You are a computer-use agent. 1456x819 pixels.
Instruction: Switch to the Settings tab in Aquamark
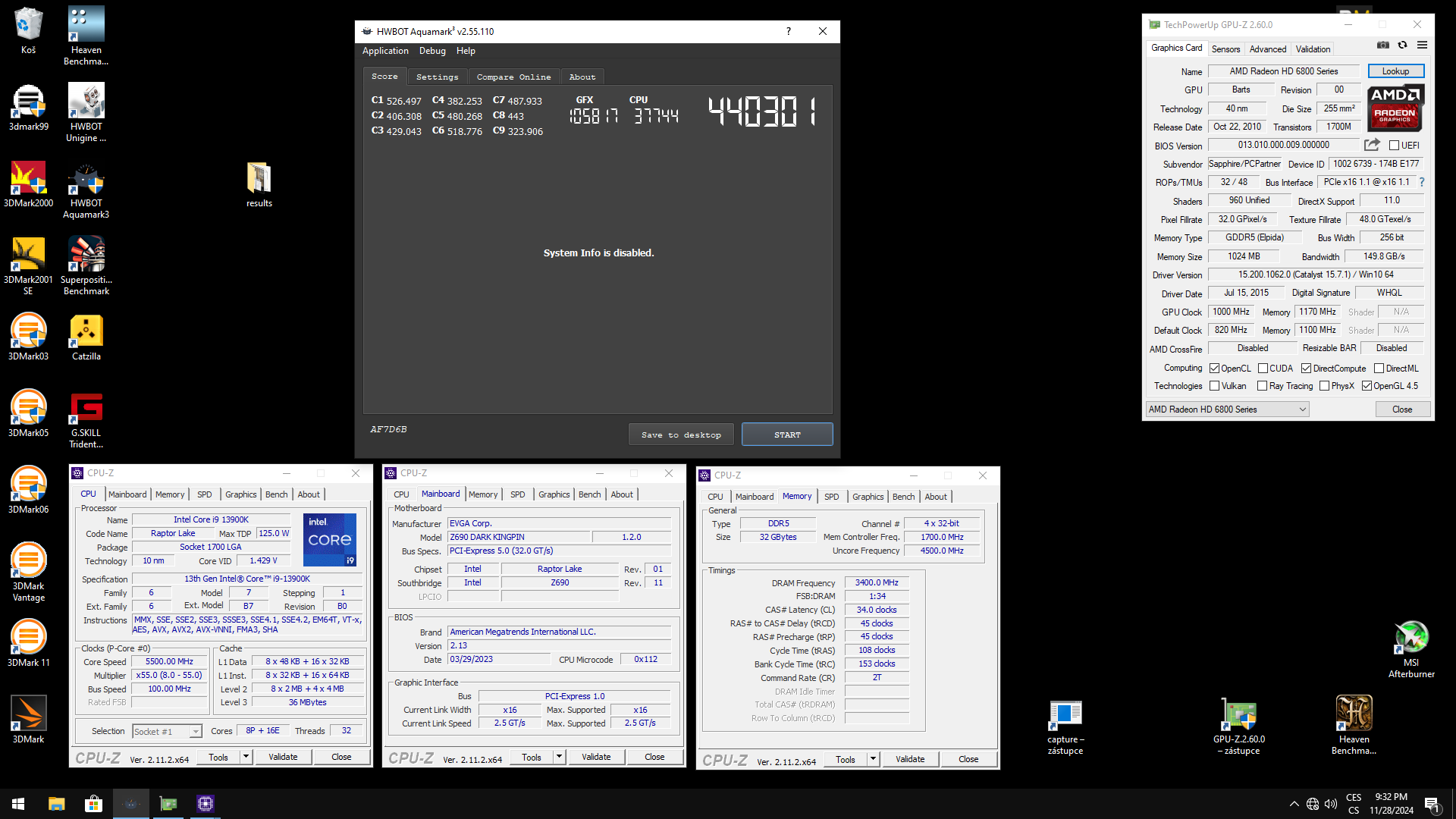click(x=437, y=77)
